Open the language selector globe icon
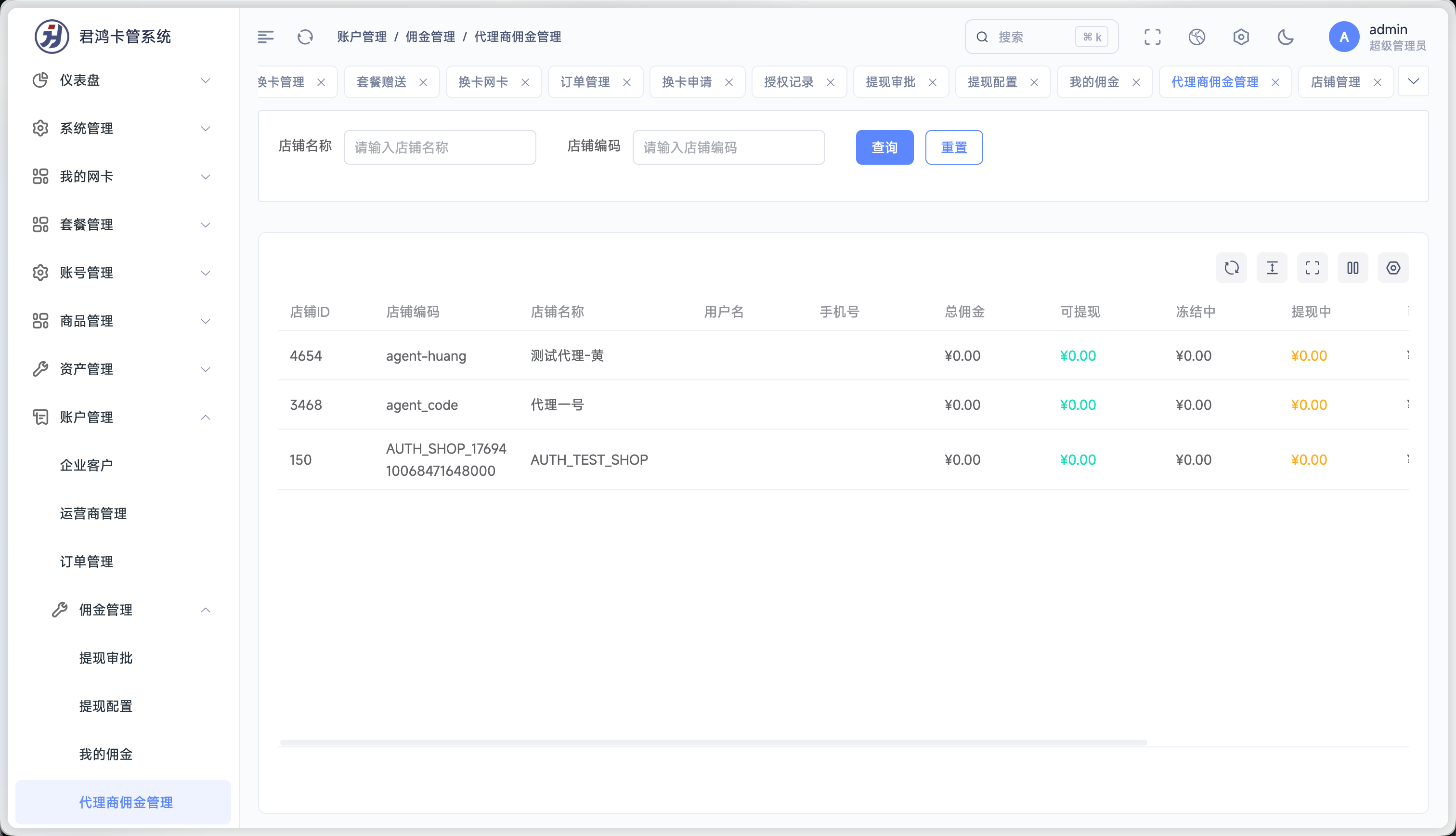 tap(1197, 37)
